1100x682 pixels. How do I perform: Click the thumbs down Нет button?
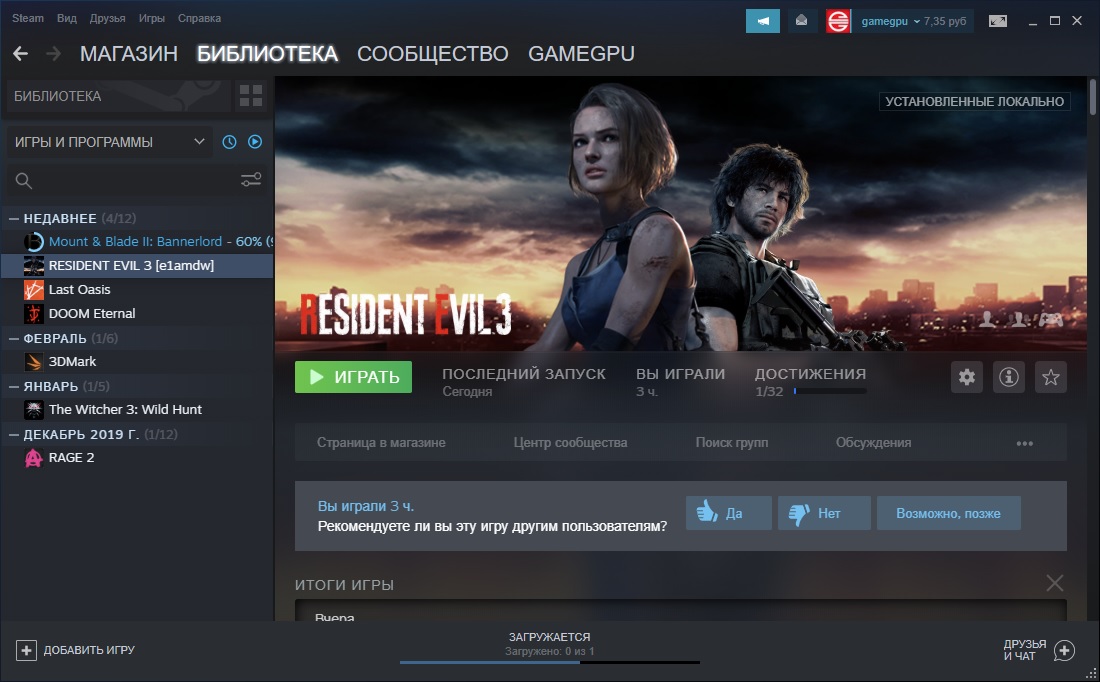(x=824, y=513)
